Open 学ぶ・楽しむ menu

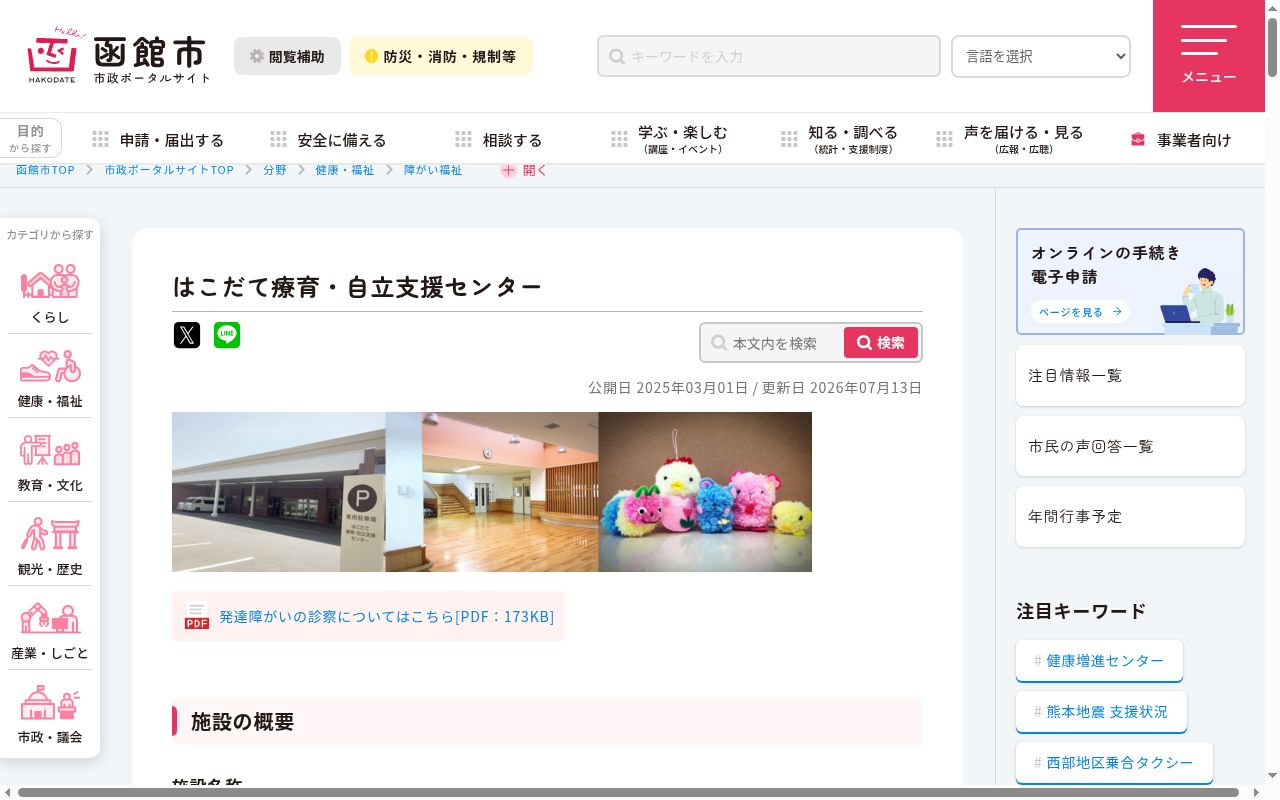pos(669,139)
